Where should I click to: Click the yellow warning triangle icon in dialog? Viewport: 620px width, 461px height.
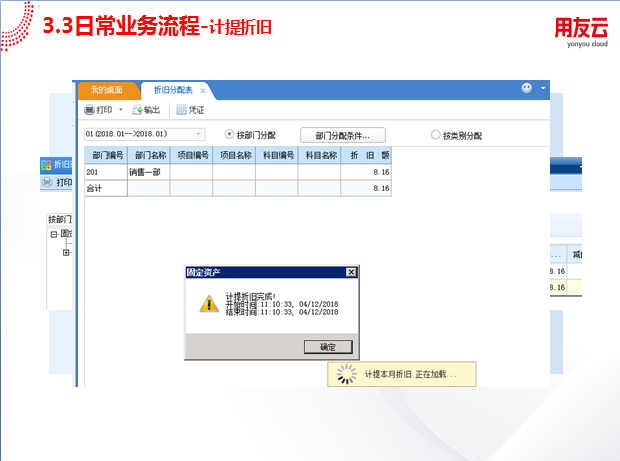[x=209, y=304]
